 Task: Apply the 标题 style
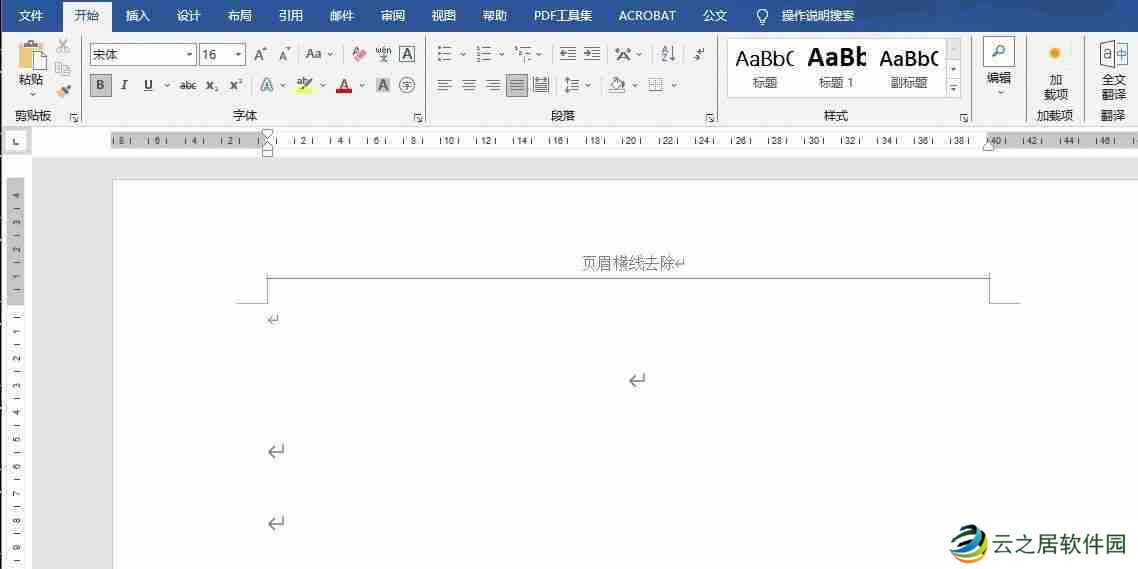coord(765,68)
